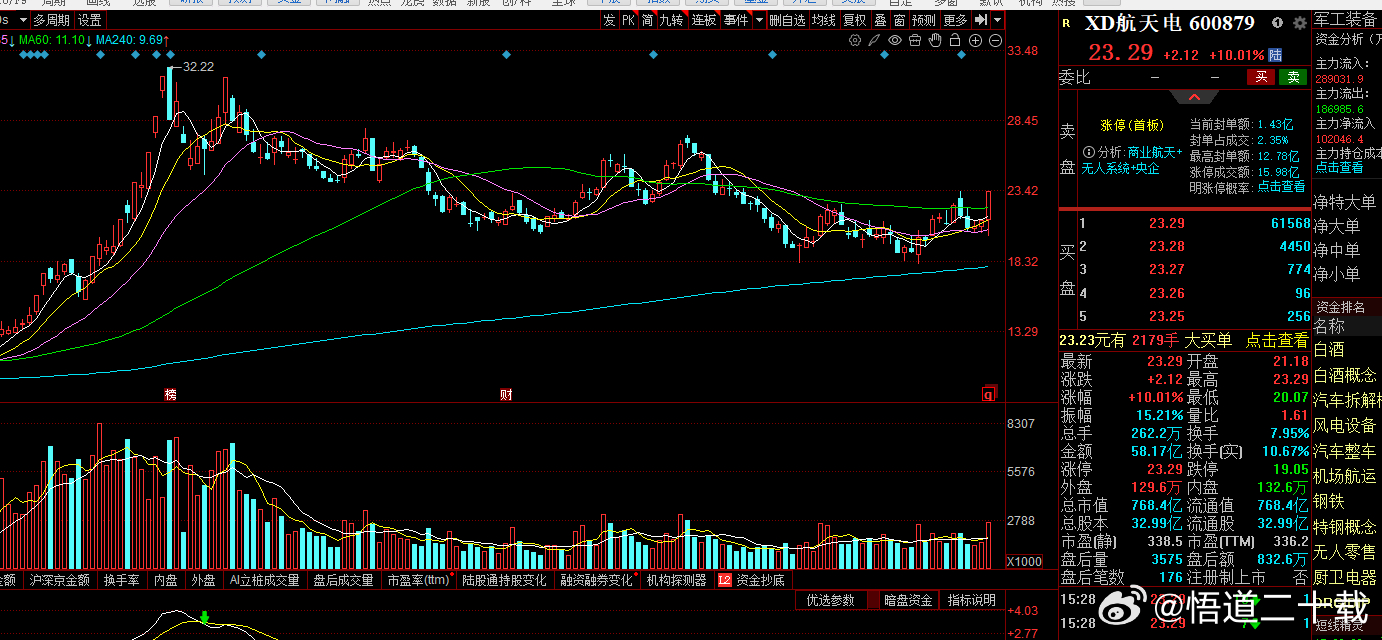Toggle the eye visibility icon on chart
Screen dimensions: 1382x640
coord(895,40)
